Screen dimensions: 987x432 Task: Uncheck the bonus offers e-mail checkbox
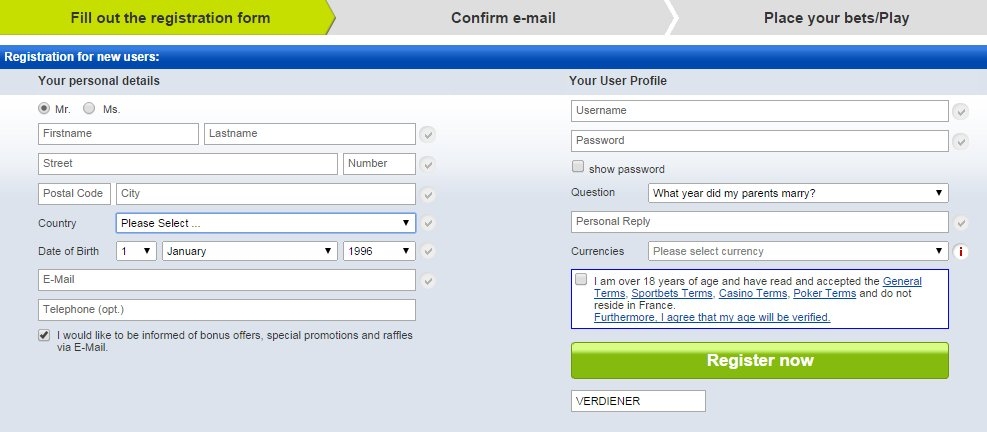[x=44, y=336]
